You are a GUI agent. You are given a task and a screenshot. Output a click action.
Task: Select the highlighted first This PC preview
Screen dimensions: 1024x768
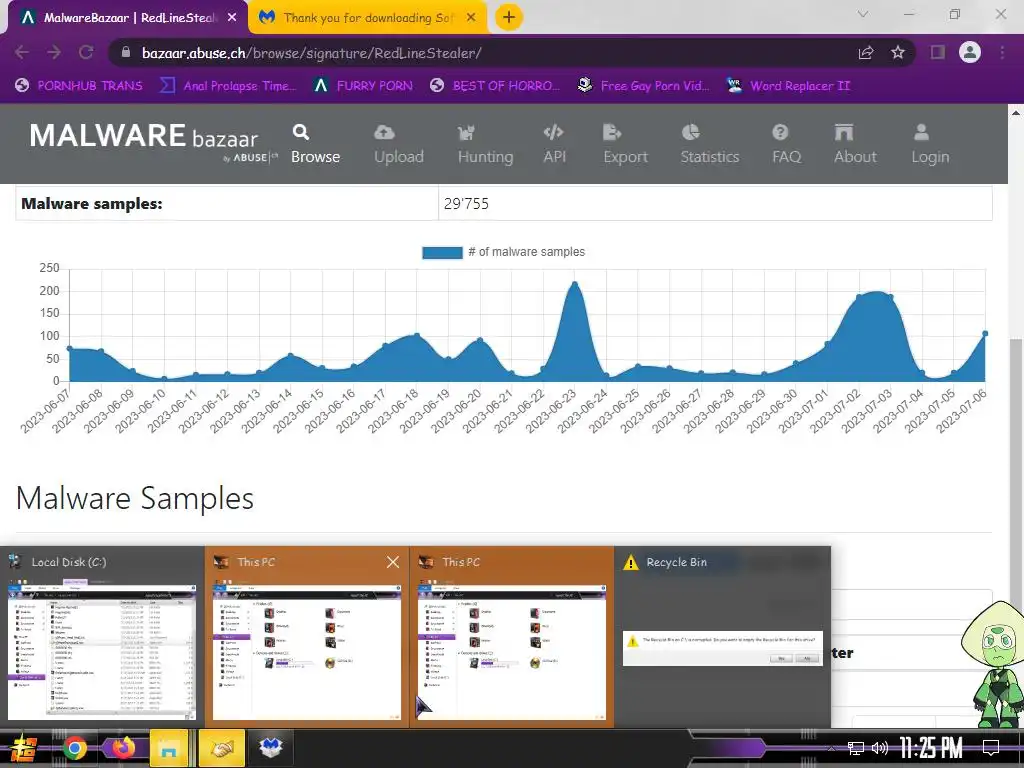(x=307, y=637)
